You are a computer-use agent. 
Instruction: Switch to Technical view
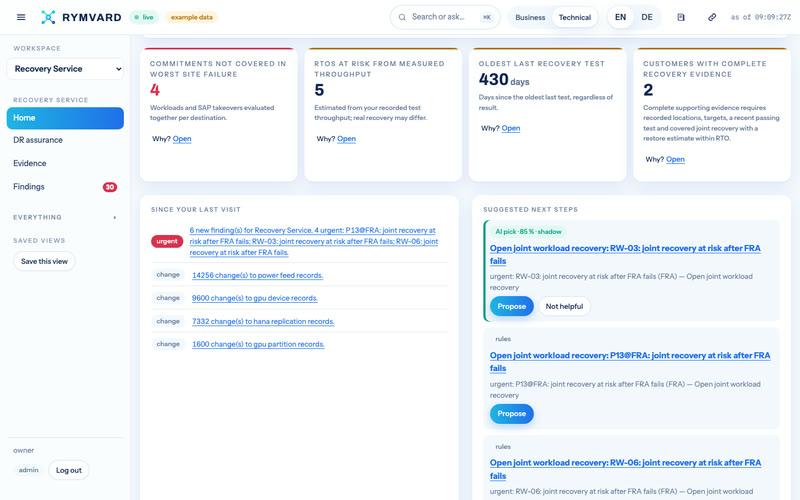(574, 17)
